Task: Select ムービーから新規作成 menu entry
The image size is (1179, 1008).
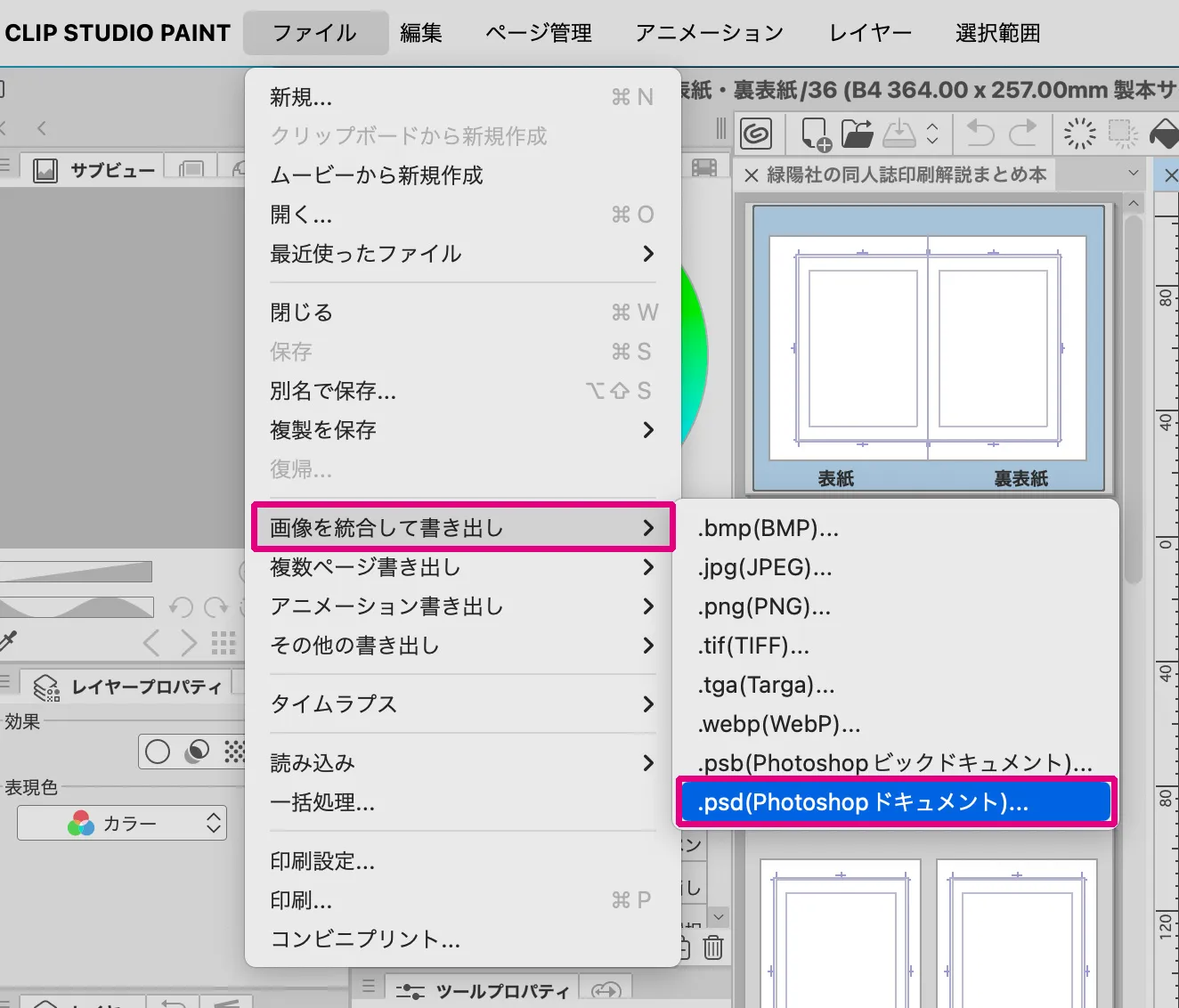Action: pyautogui.click(x=463, y=175)
